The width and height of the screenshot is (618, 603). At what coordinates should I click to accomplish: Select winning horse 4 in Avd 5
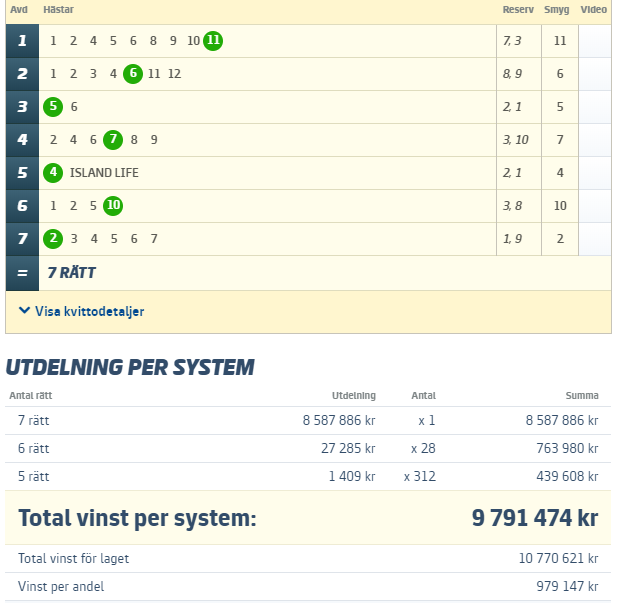pos(53,173)
